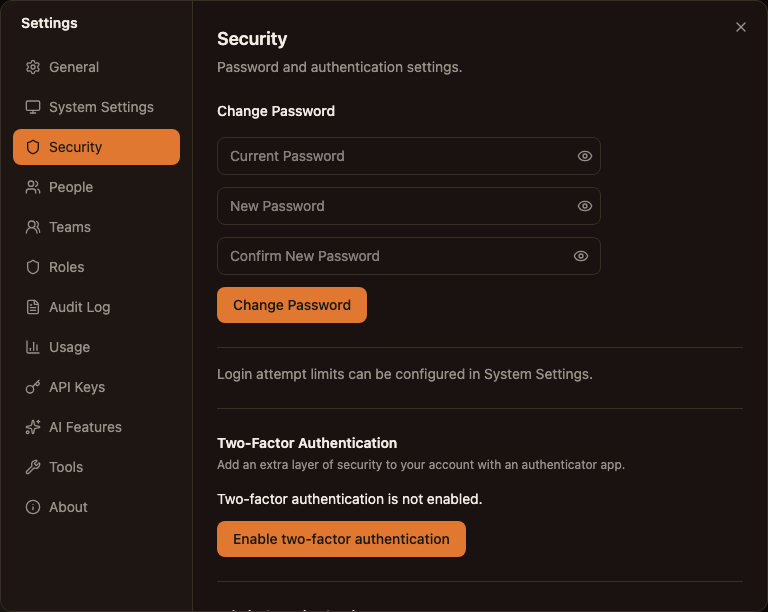768x612 pixels.
Task: Click the People users icon
Action: pos(33,187)
